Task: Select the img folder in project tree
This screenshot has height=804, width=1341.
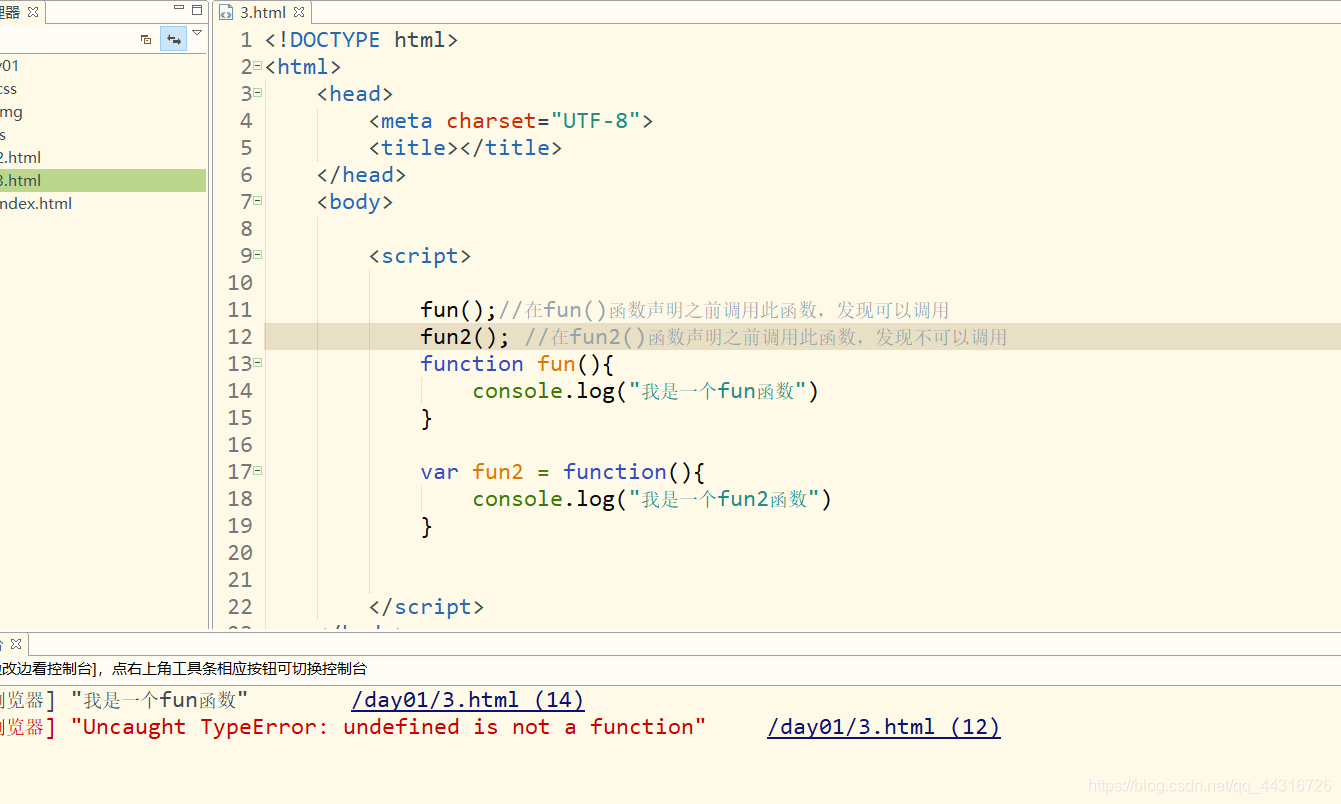Action: tap(11, 111)
